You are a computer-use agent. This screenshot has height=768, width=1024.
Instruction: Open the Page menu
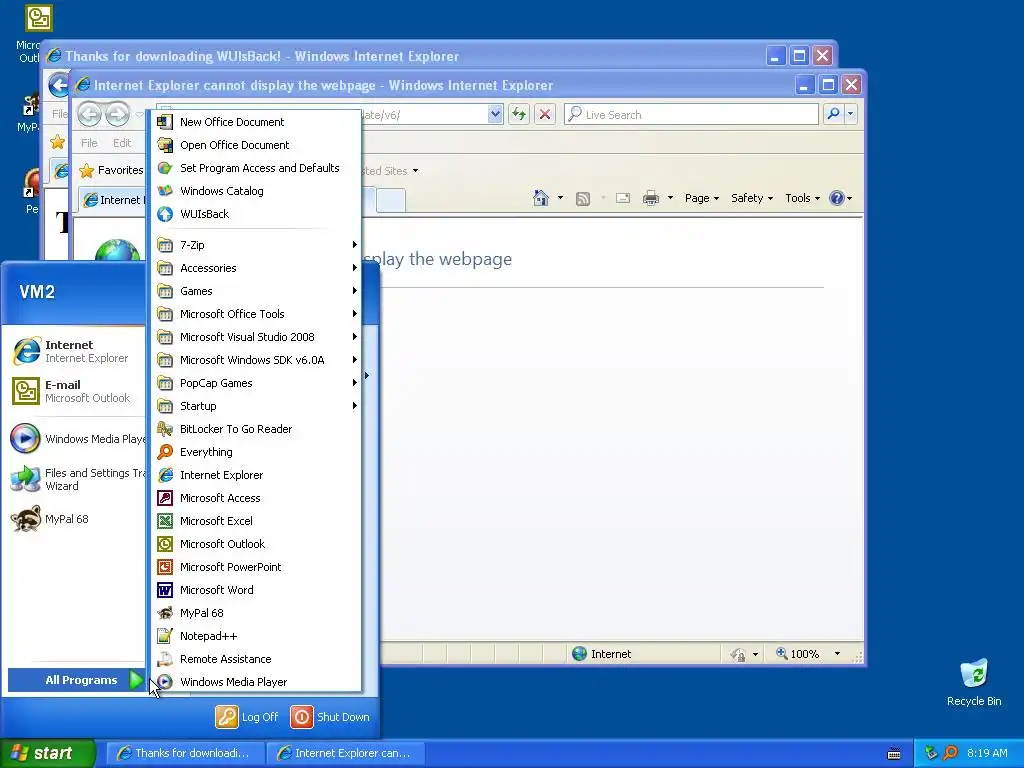(701, 198)
